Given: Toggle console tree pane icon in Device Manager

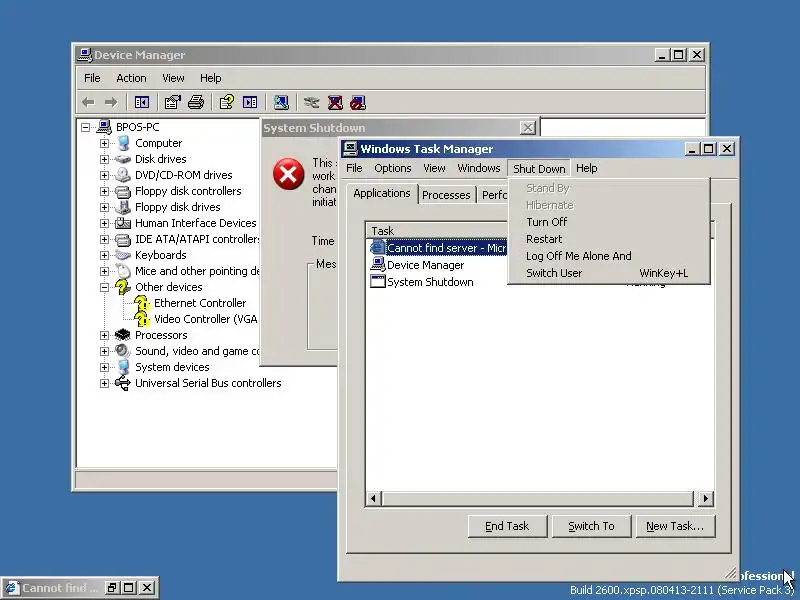Looking at the screenshot, I should coord(142,103).
